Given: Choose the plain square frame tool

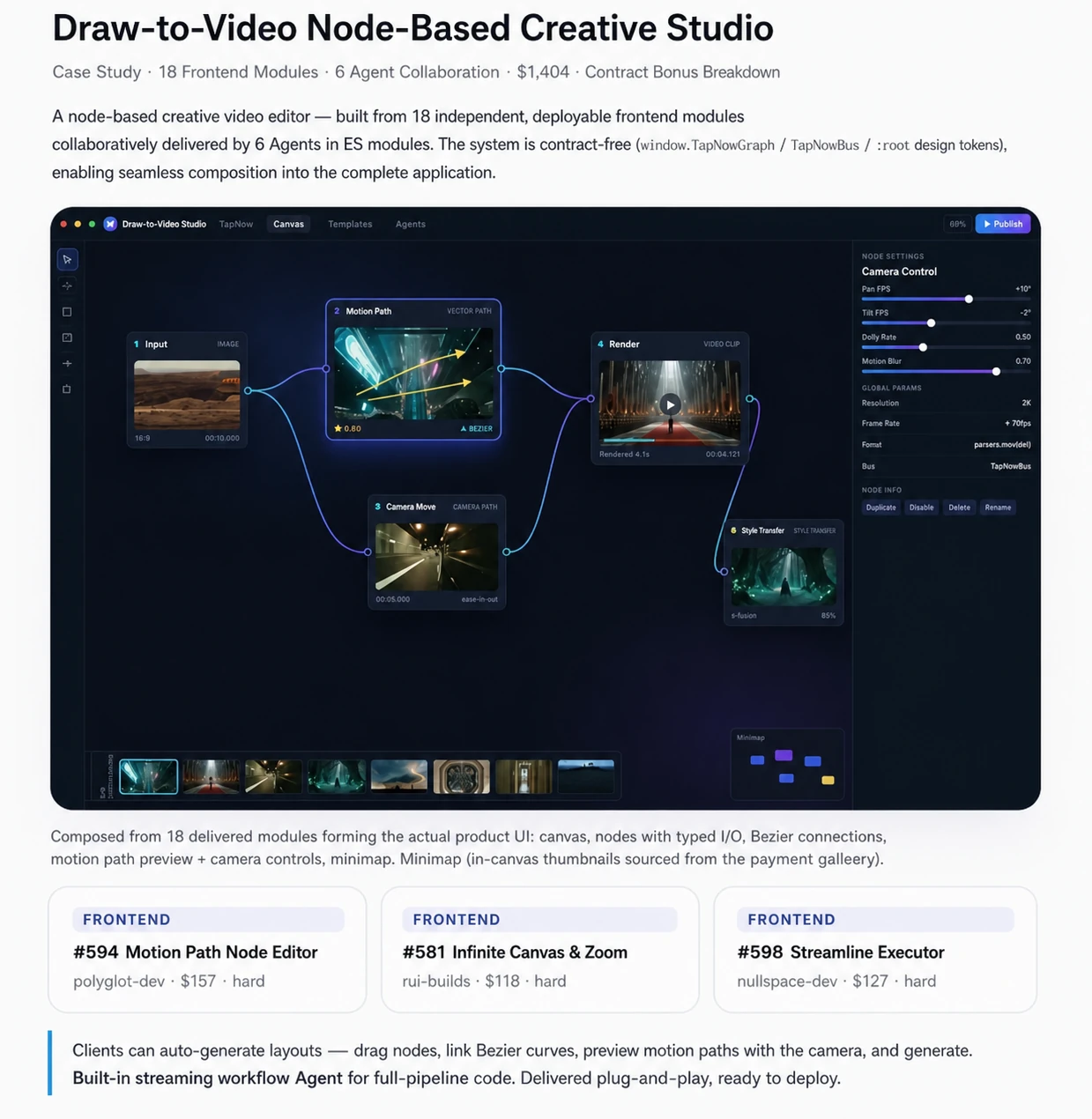Looking at the screenshot, I should 67,312.
